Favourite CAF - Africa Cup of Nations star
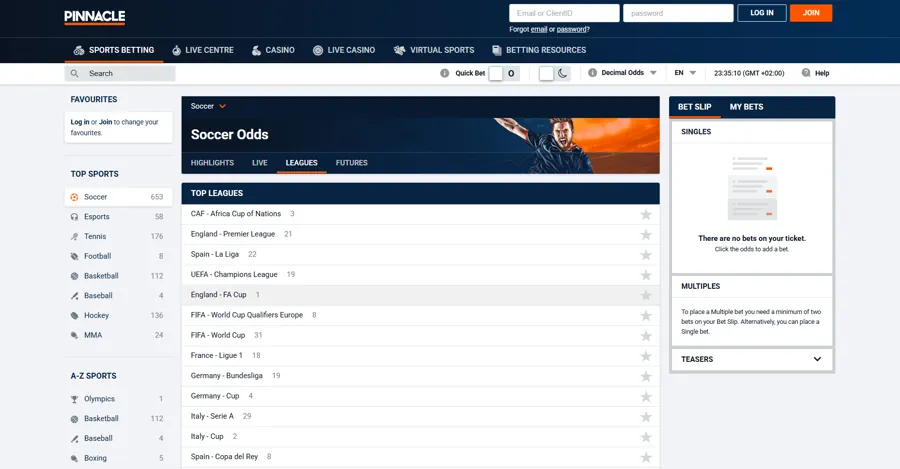Viewport: 900px width, 469px height. click(646, 214)
